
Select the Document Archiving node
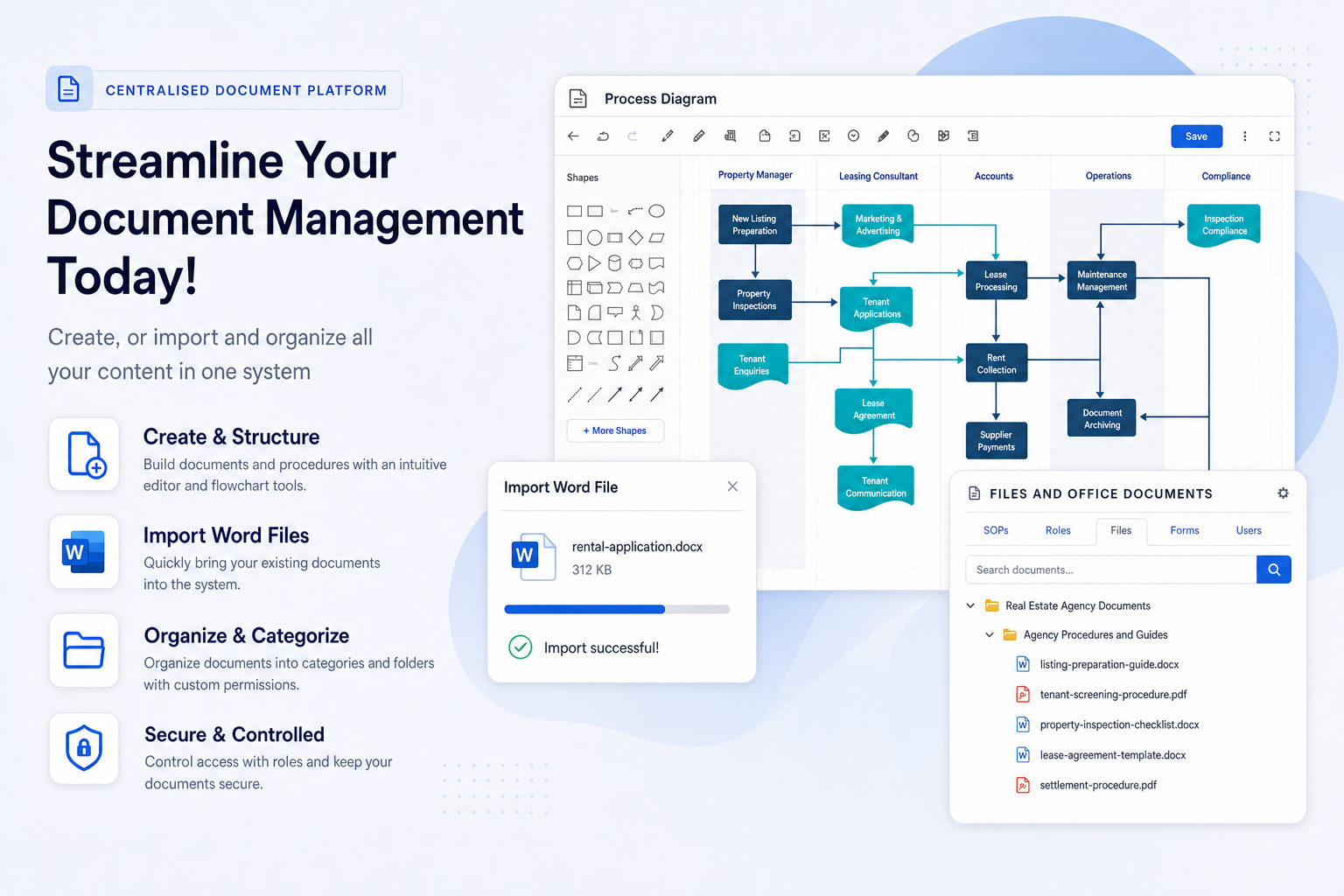coord(1102,418)
